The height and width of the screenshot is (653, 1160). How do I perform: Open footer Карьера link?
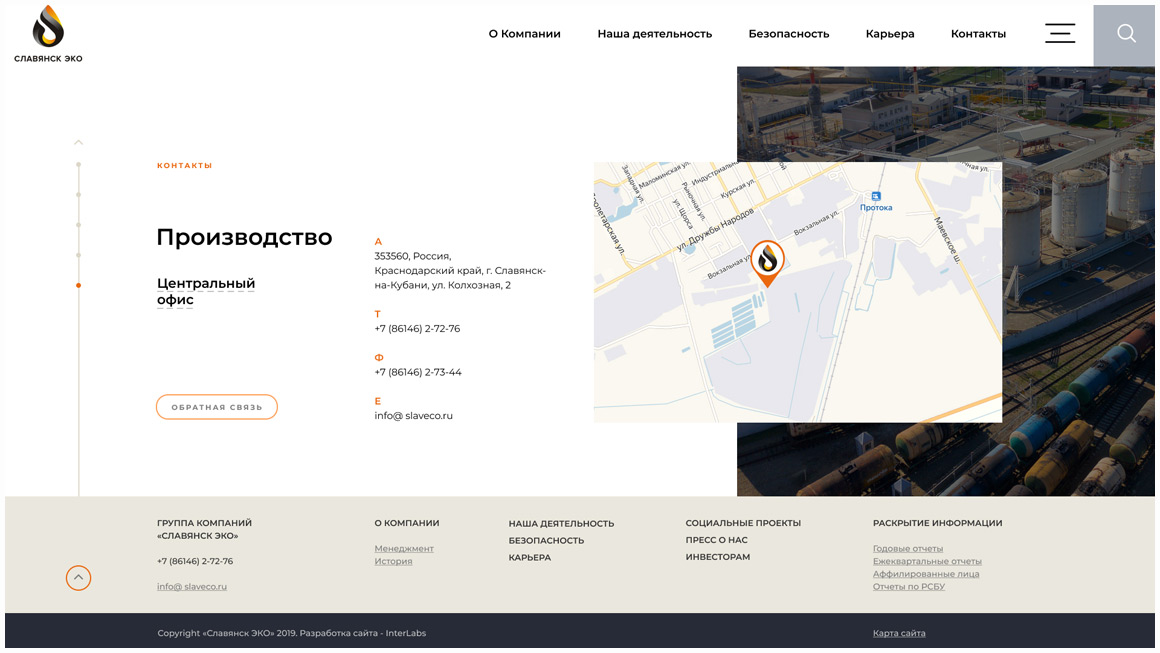[x=530, y=558]
